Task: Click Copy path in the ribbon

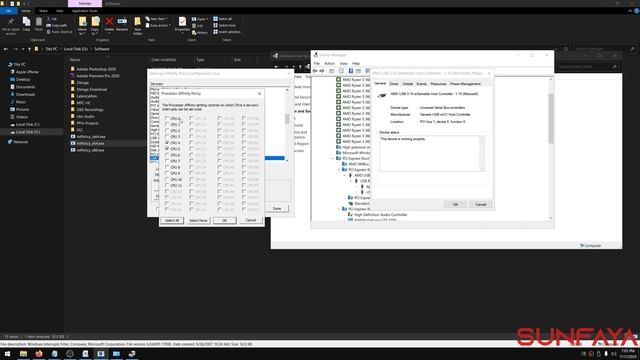Action: 57,25
